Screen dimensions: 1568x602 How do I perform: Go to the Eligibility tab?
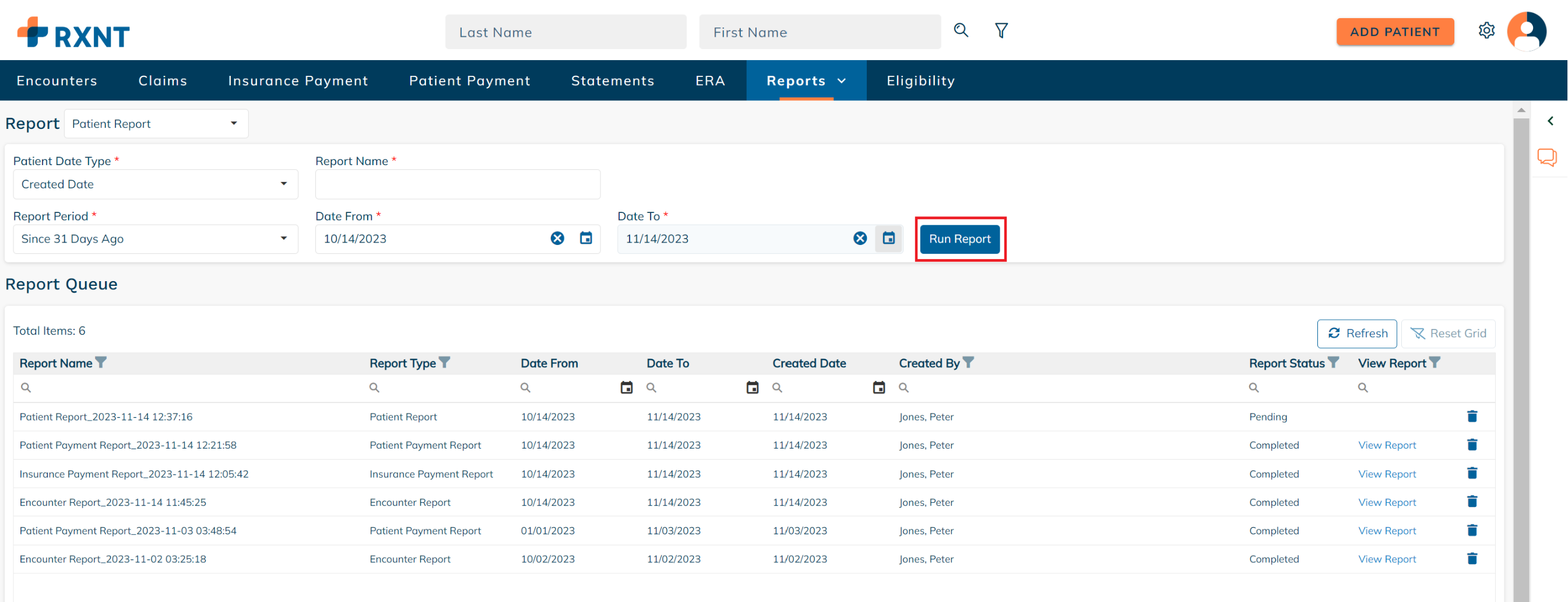(x=920, y=80)
